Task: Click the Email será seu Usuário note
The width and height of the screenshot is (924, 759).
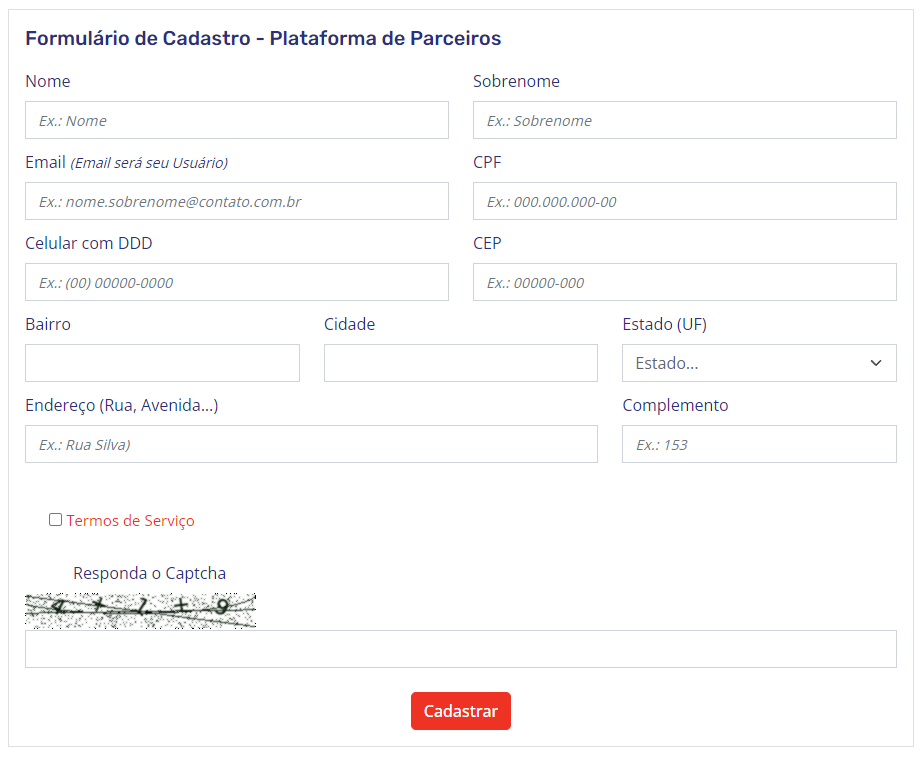Action: [x=149, y=163]
